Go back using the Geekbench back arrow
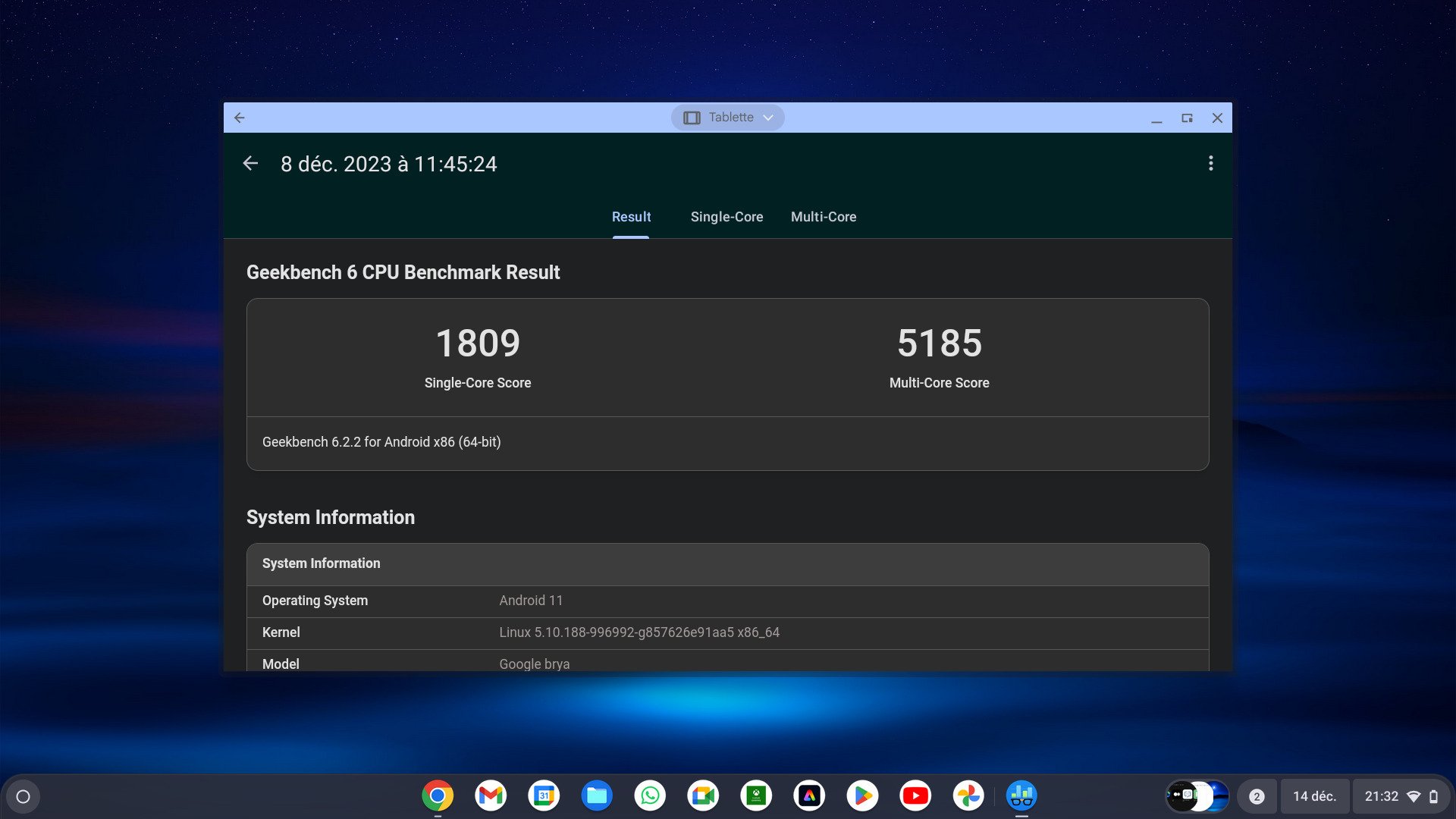 (x=251, y=163)
